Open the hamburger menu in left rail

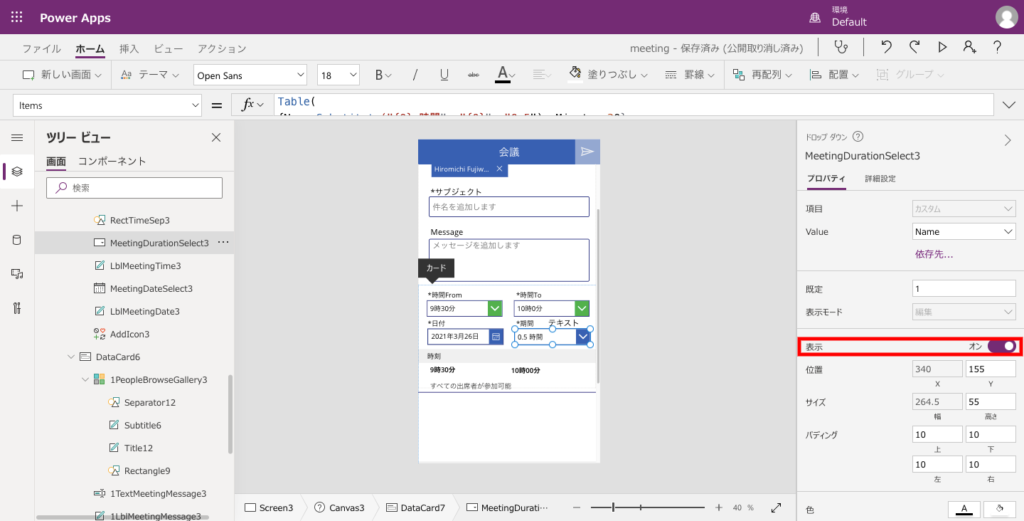click(x=17, y=137)
